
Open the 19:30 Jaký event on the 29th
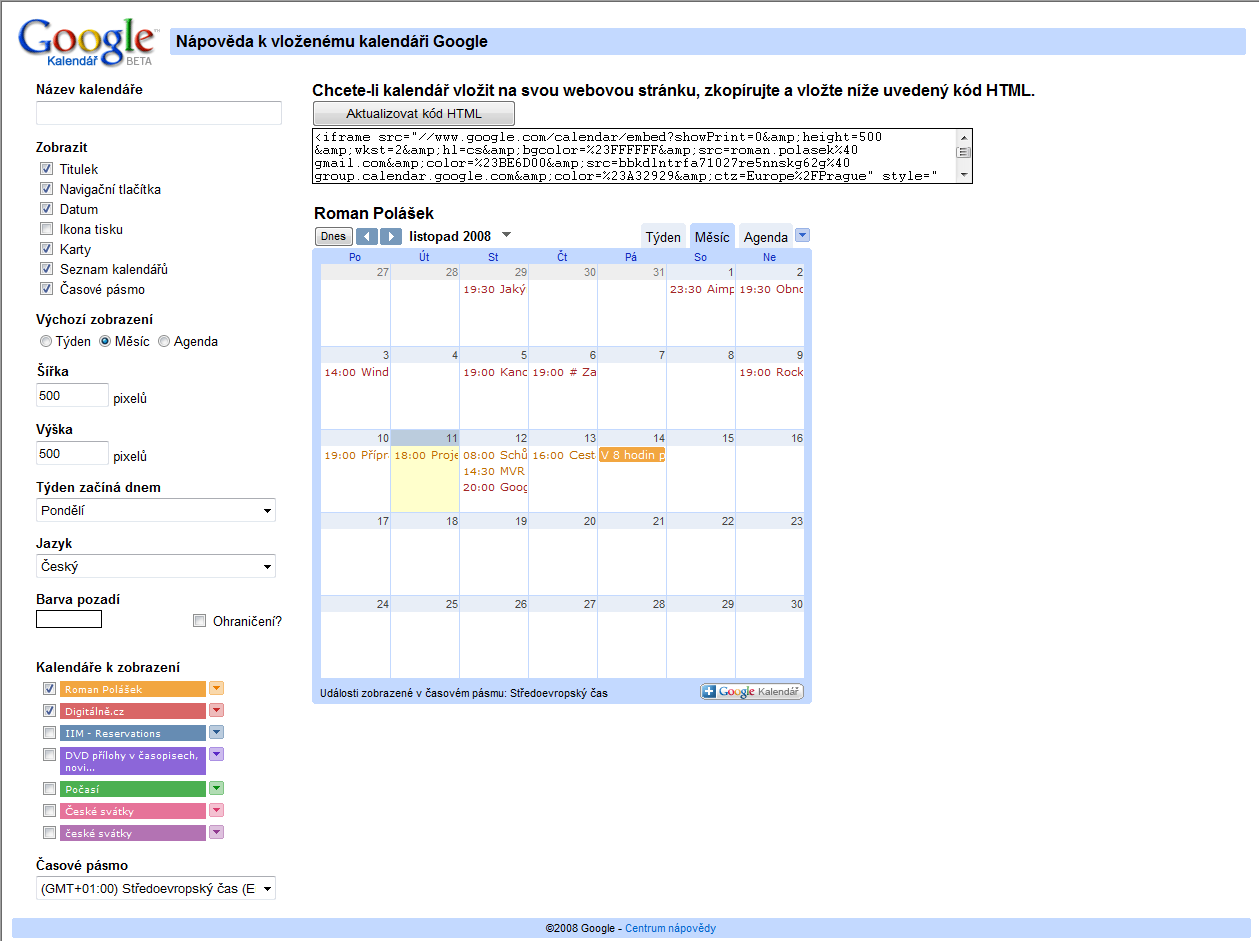coord(494,290)
